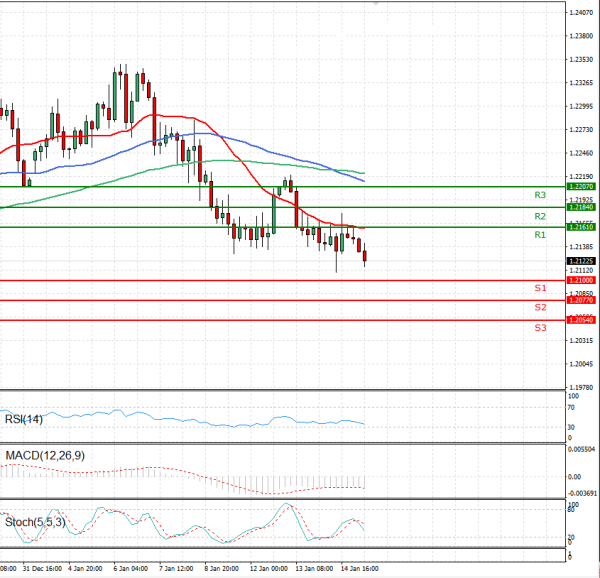This screenshot has height=578, width=600.
Task: Select the 1.22070 price tag
Action: click(581, 187)
